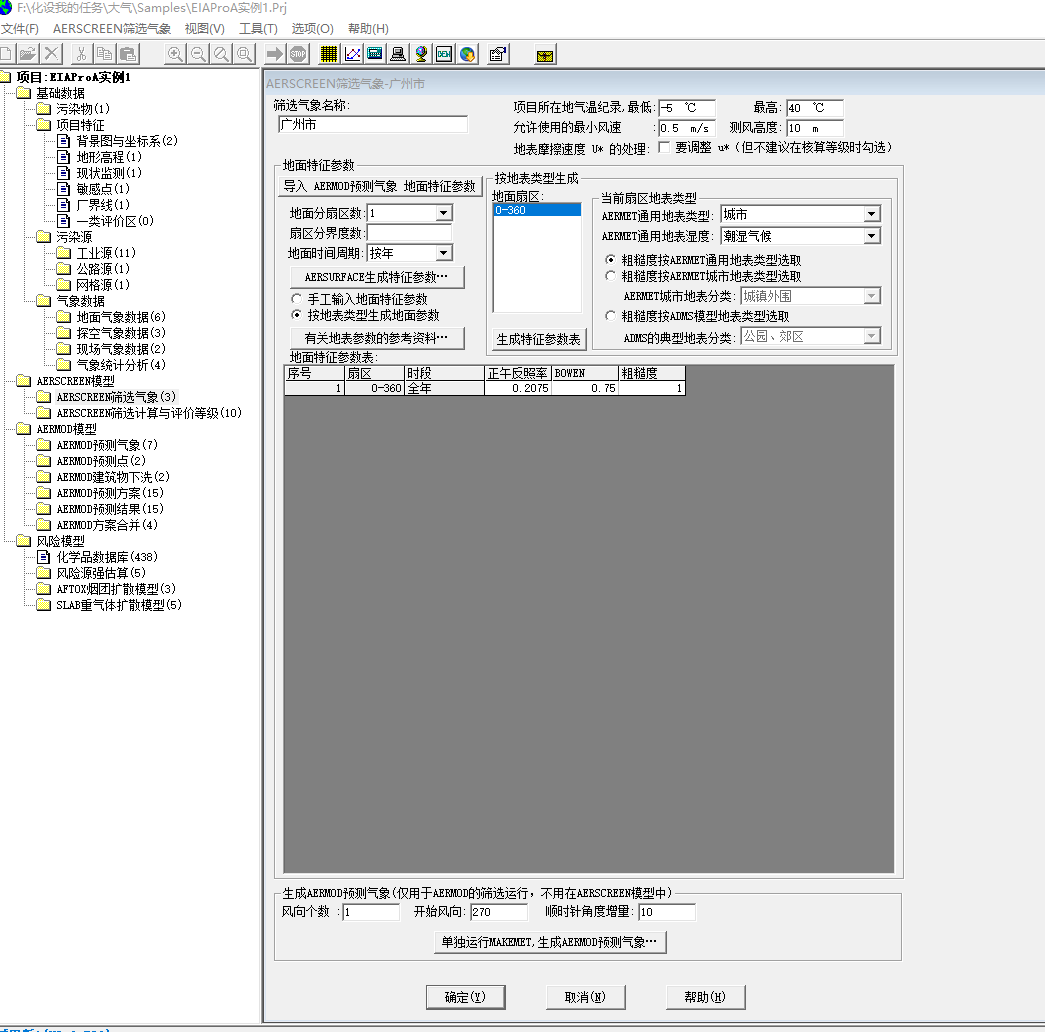Click 取消(N) button
This screenshot has width=1045, height=1032.
(x=585, y=997)
